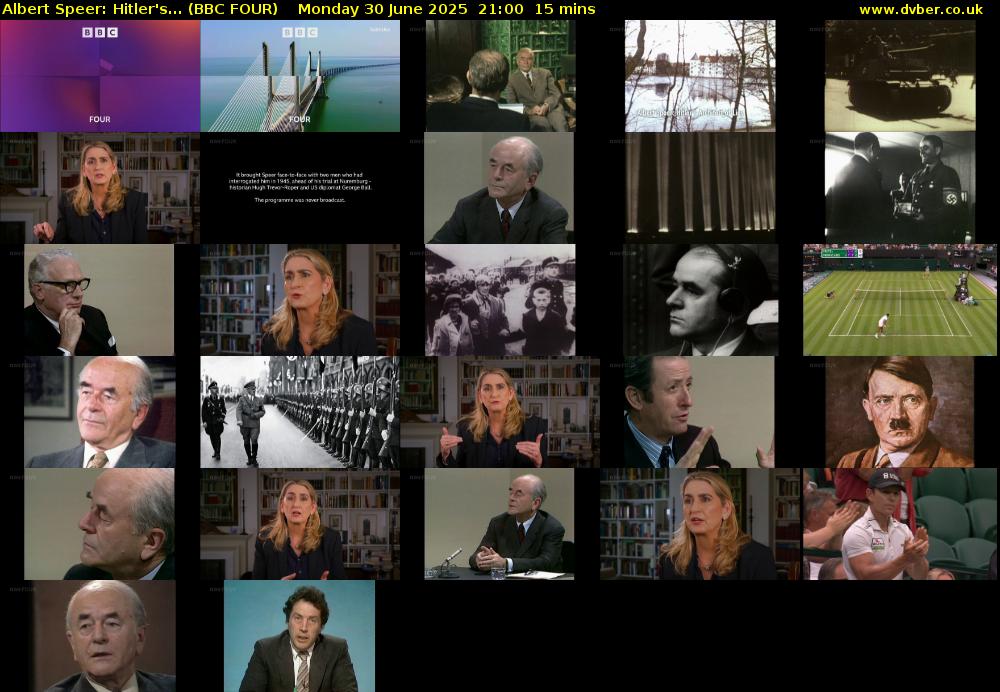The height and width of the screenshot is (692, 1000).
Task: Open thumbnail of man in blue tie gesturing
Action: 699,412
